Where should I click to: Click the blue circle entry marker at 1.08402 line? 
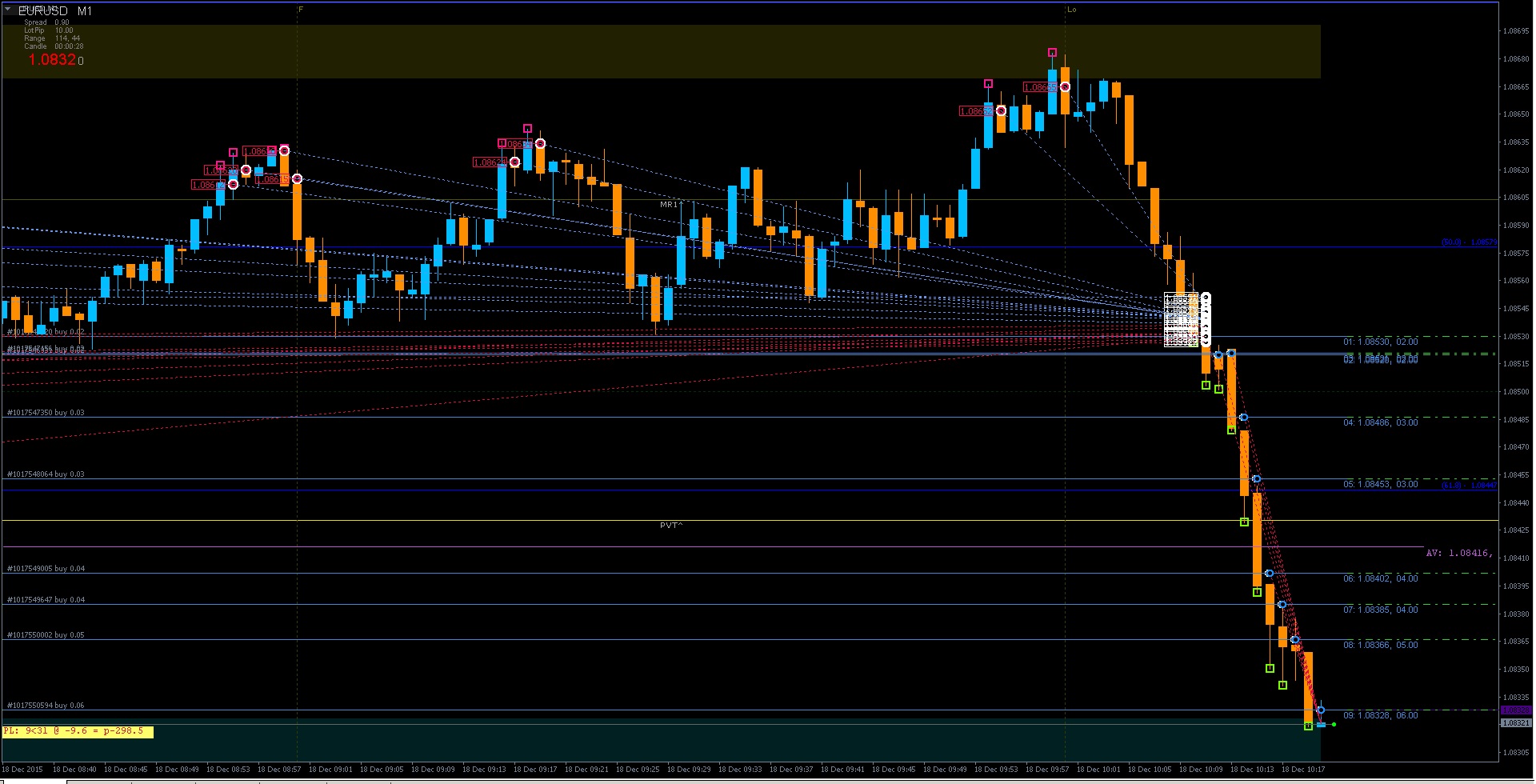click(x=1269, y=574)
